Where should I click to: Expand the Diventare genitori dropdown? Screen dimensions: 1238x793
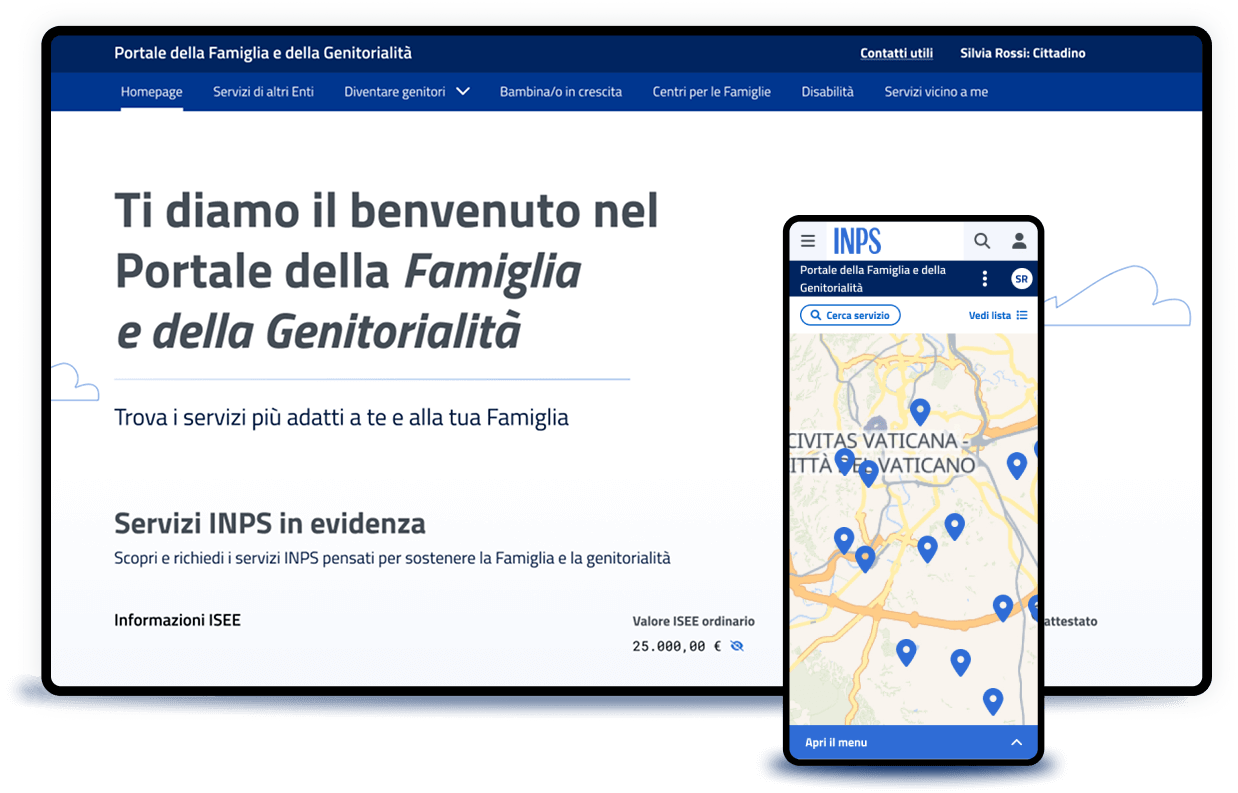tap(462, 91)
